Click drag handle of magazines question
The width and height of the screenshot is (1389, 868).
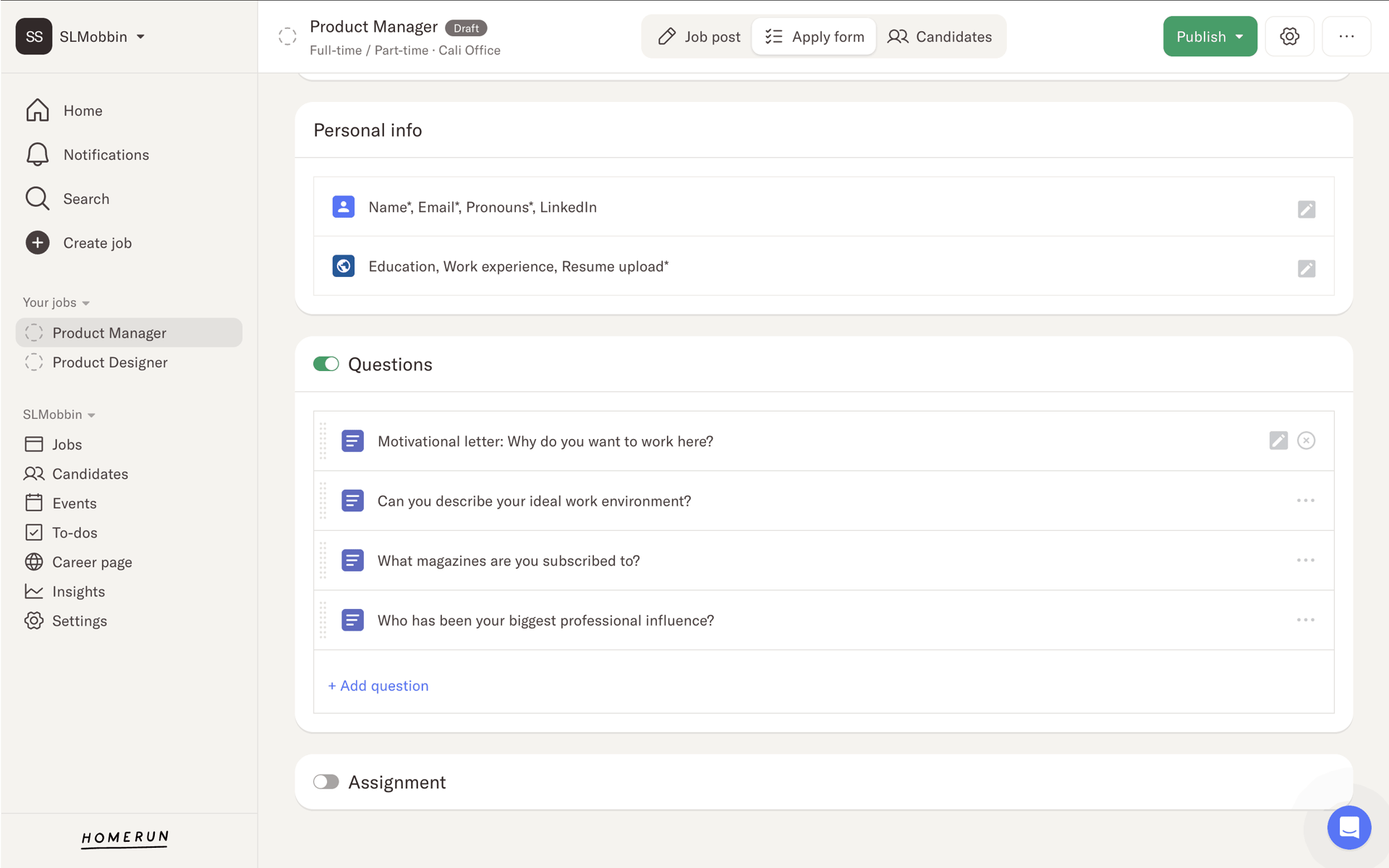point(323,561)
